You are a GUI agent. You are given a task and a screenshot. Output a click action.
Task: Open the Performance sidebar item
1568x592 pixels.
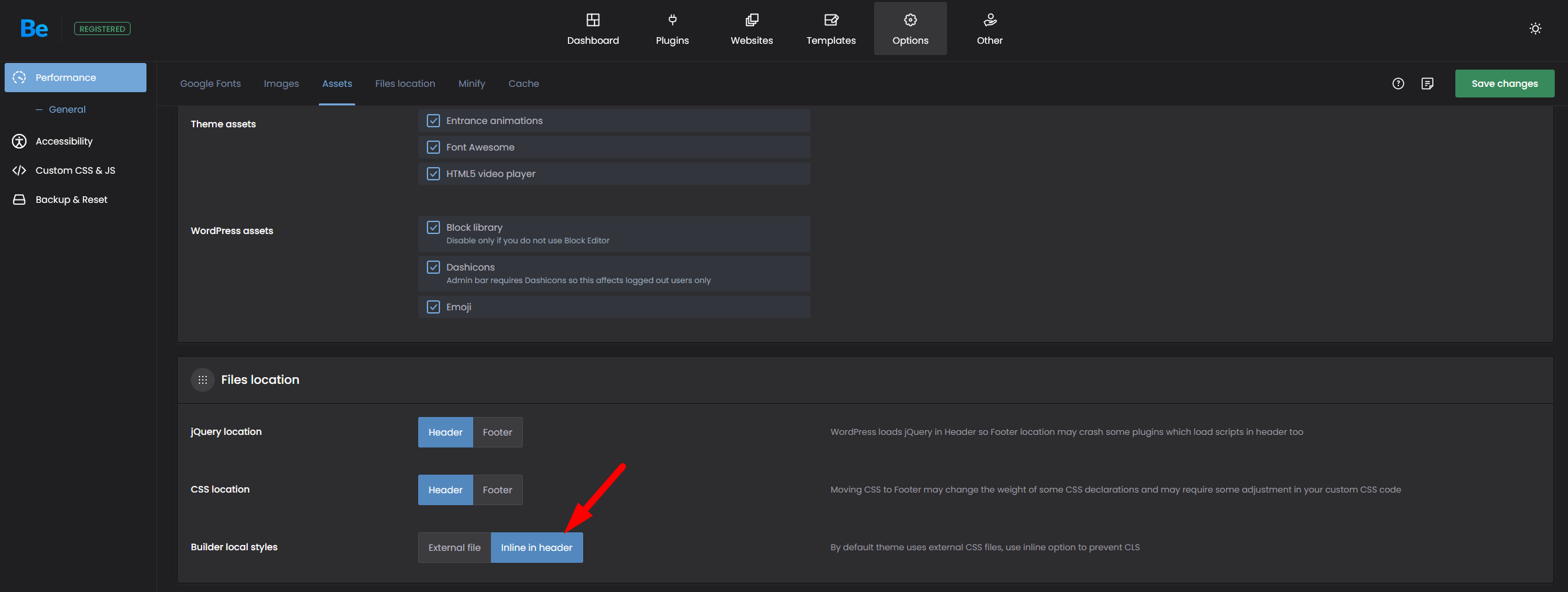(x=76, y=78)
